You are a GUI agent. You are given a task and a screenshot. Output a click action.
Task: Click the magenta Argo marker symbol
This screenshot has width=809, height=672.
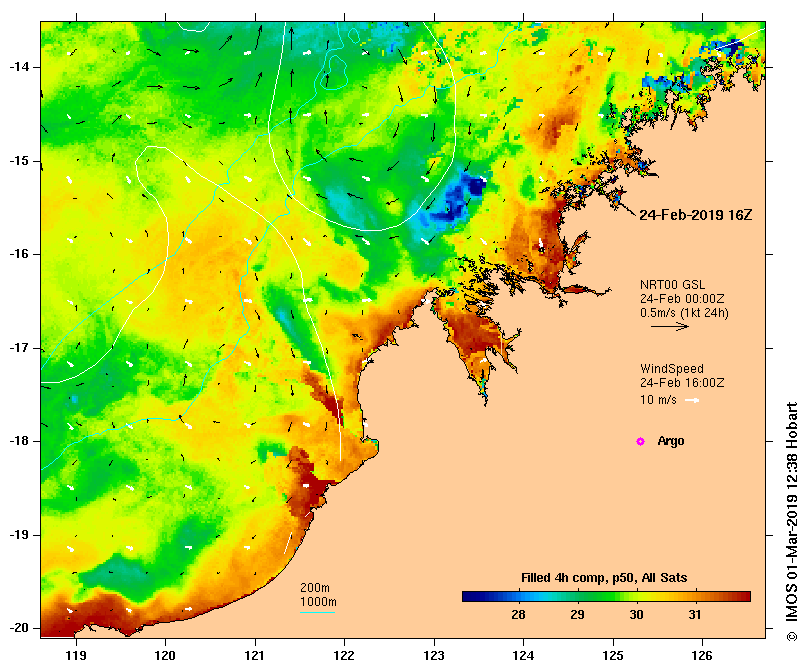640,441
